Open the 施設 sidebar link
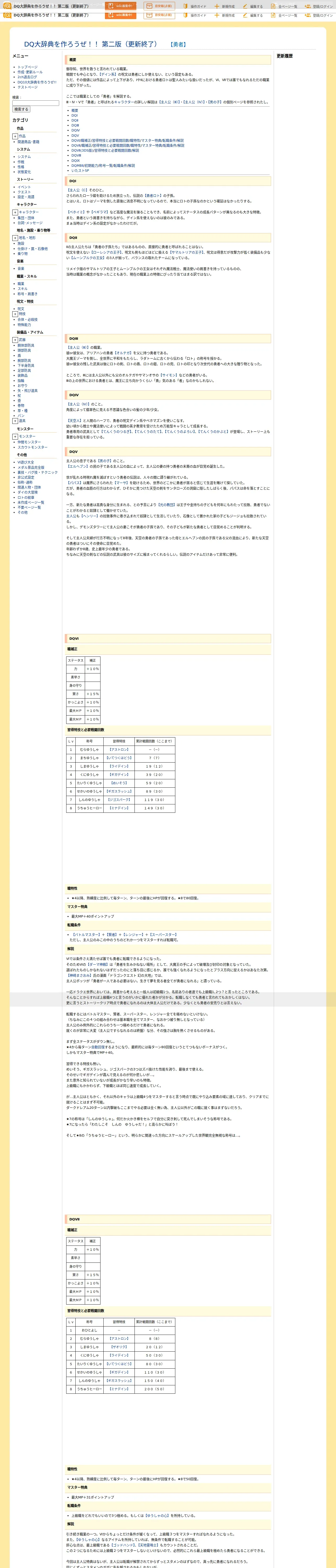Viewport: 336px width, 1568px height. 21,244
